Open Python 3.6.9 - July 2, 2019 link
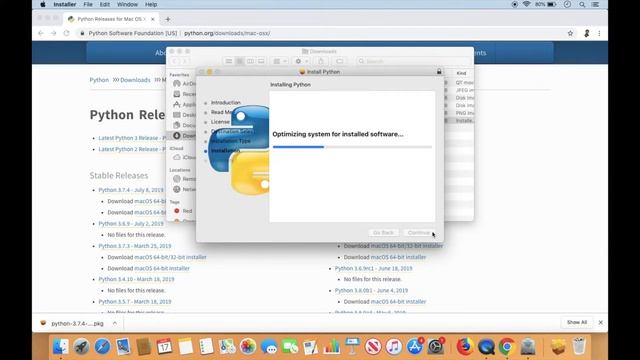The height and width of the screenshot is (360, 640). click(x=131, y=224)
